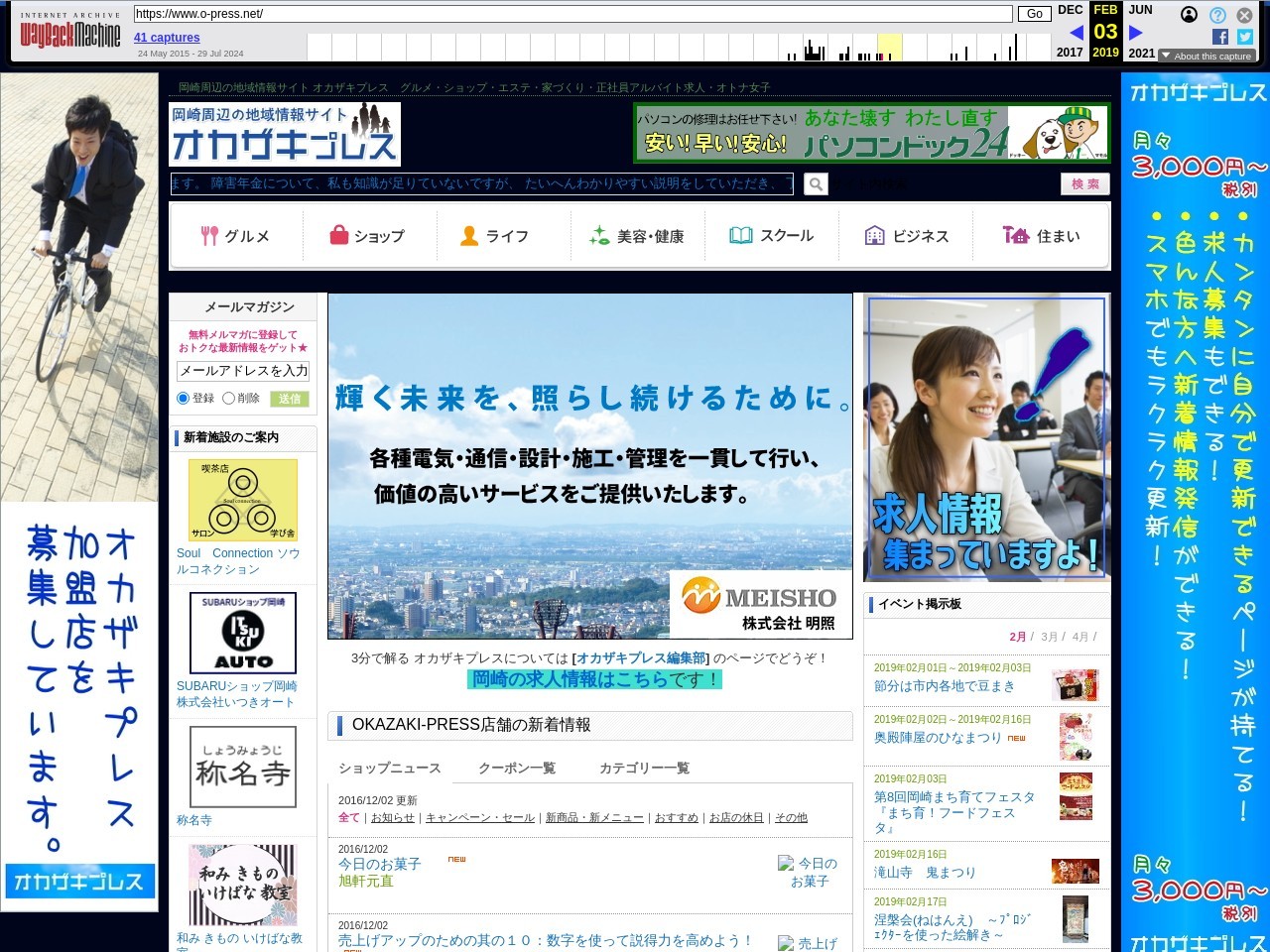The height and width of the screenshot is (952, 1270).
Task: Select the 登録 radio button
Action: pyautogui.click(x=183, y=398)
